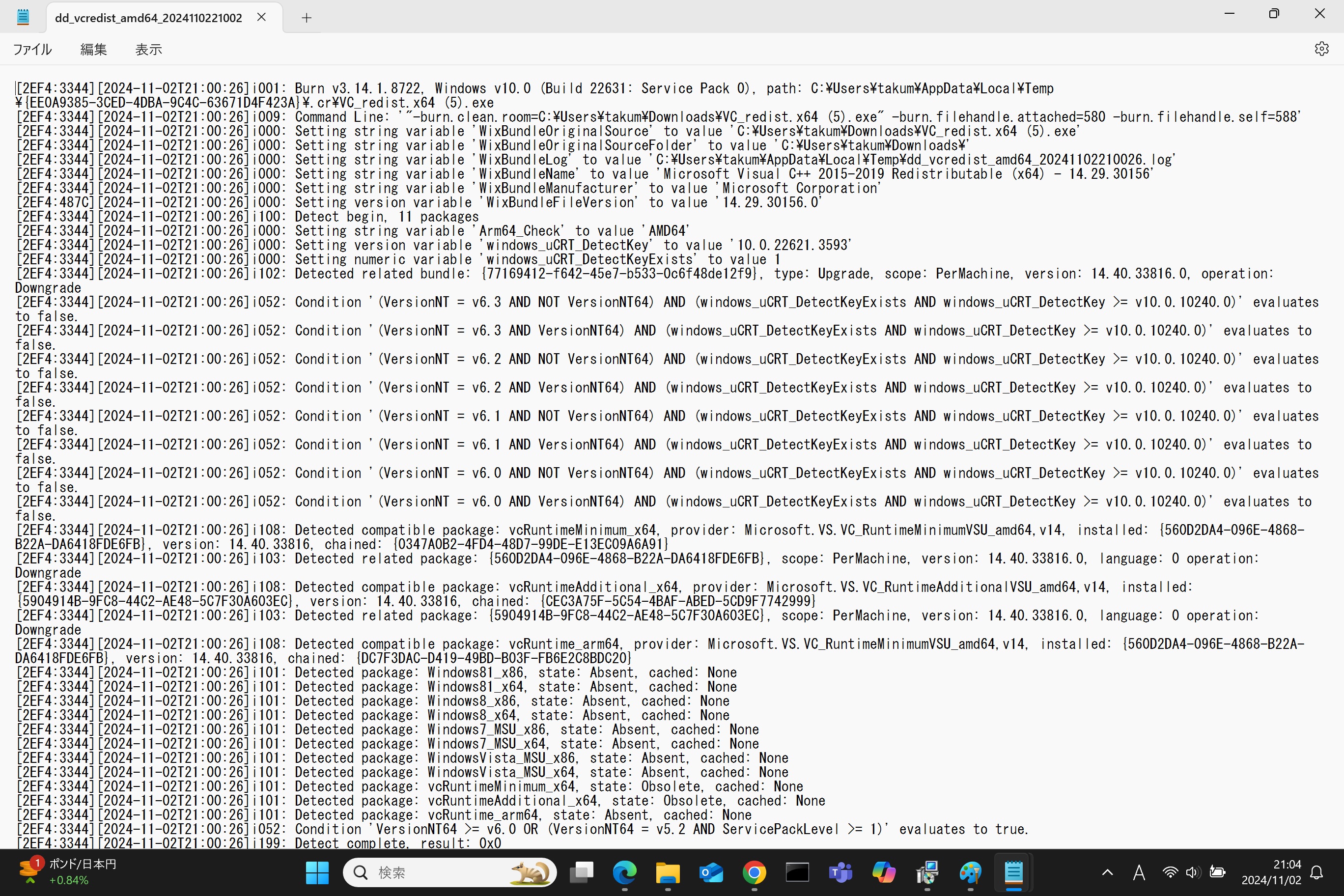Open the ファイル menu
This screenshot has height=896, width=1344.
(32, 49)
